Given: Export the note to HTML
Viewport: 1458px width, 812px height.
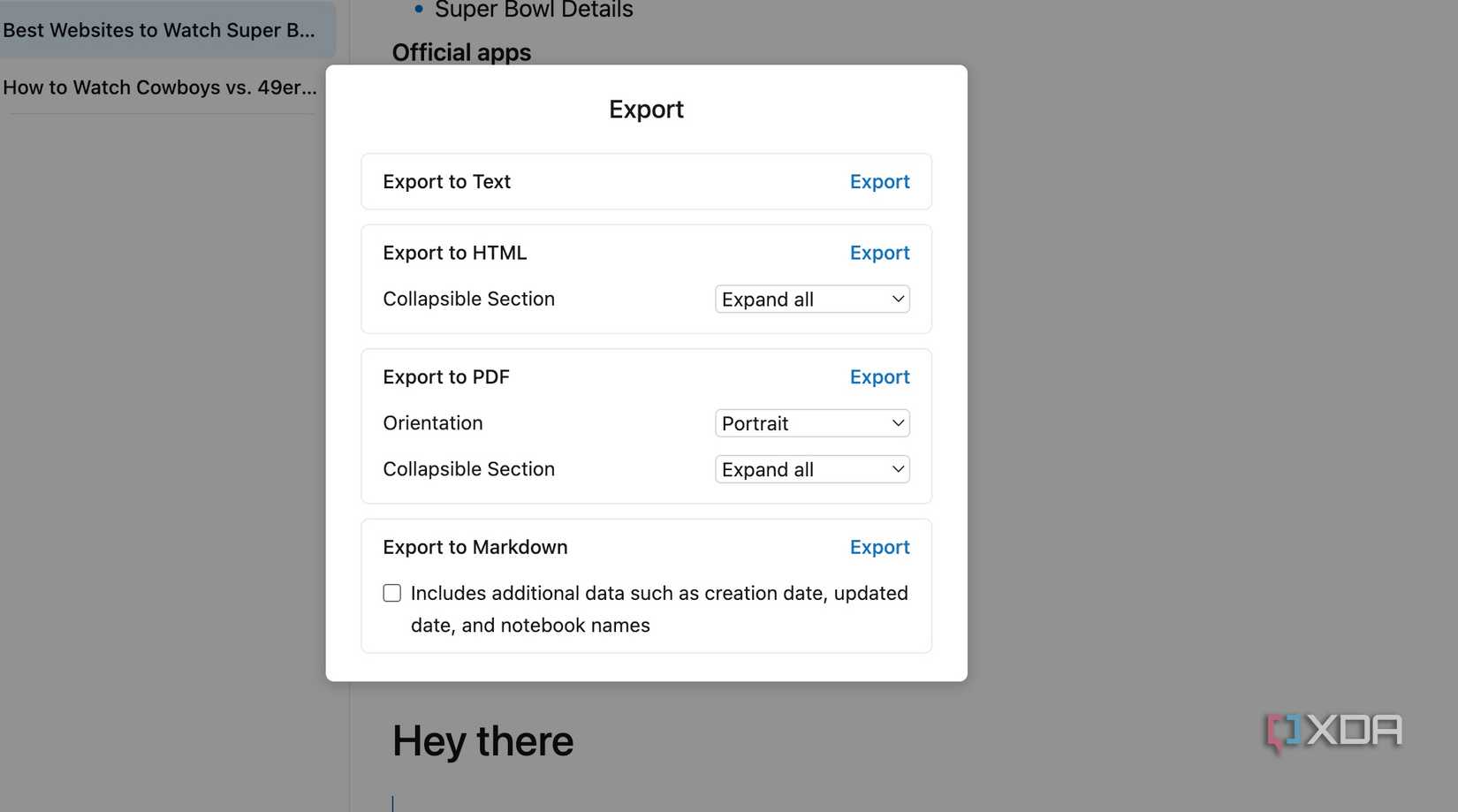Looking at the screenshot, I should click(879, 253).
